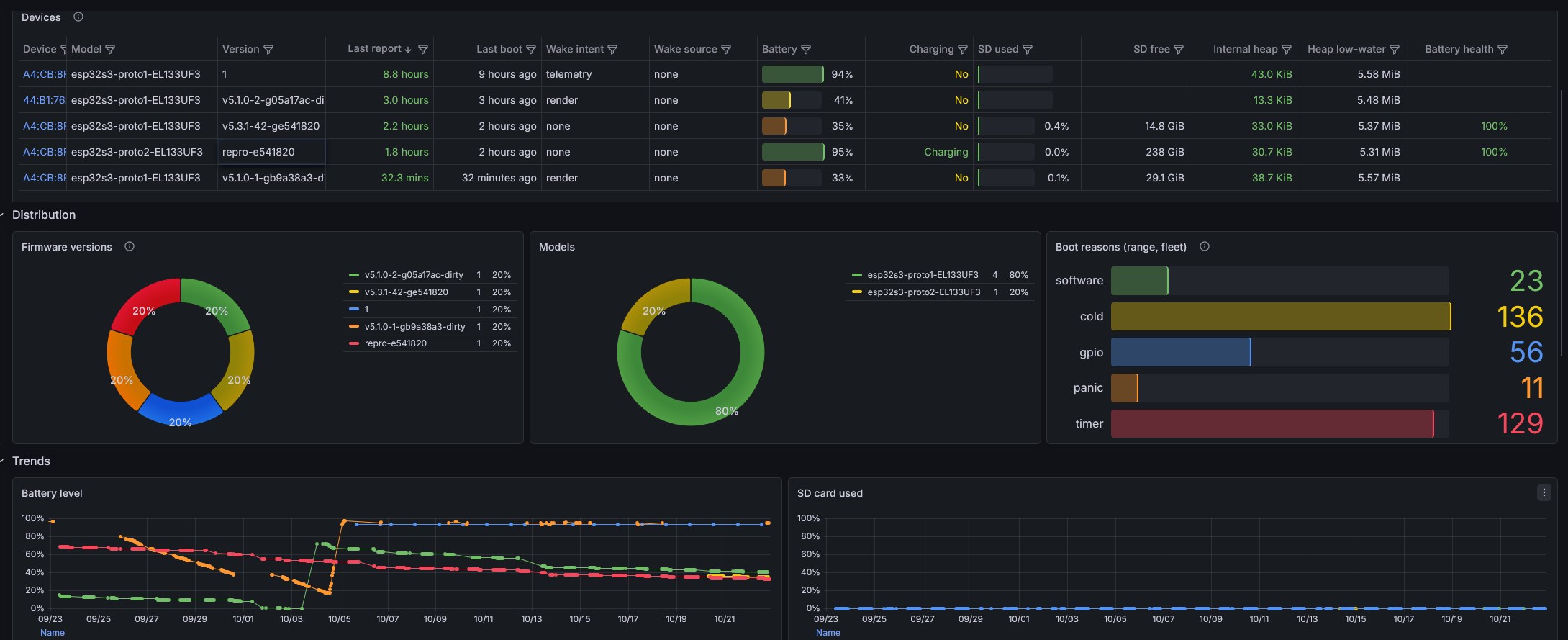Click the 41% battery gauge bar

click(776, 100)
